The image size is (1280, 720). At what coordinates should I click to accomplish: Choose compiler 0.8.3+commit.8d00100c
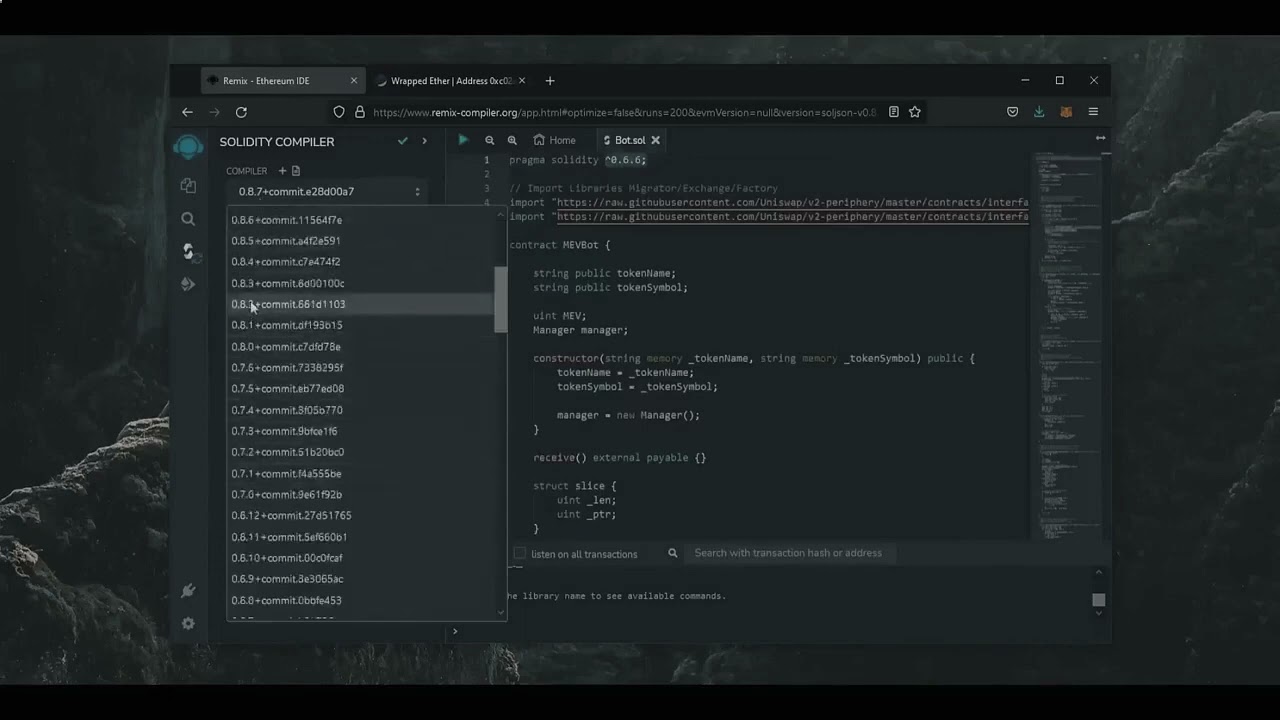(x=361, y=283)
